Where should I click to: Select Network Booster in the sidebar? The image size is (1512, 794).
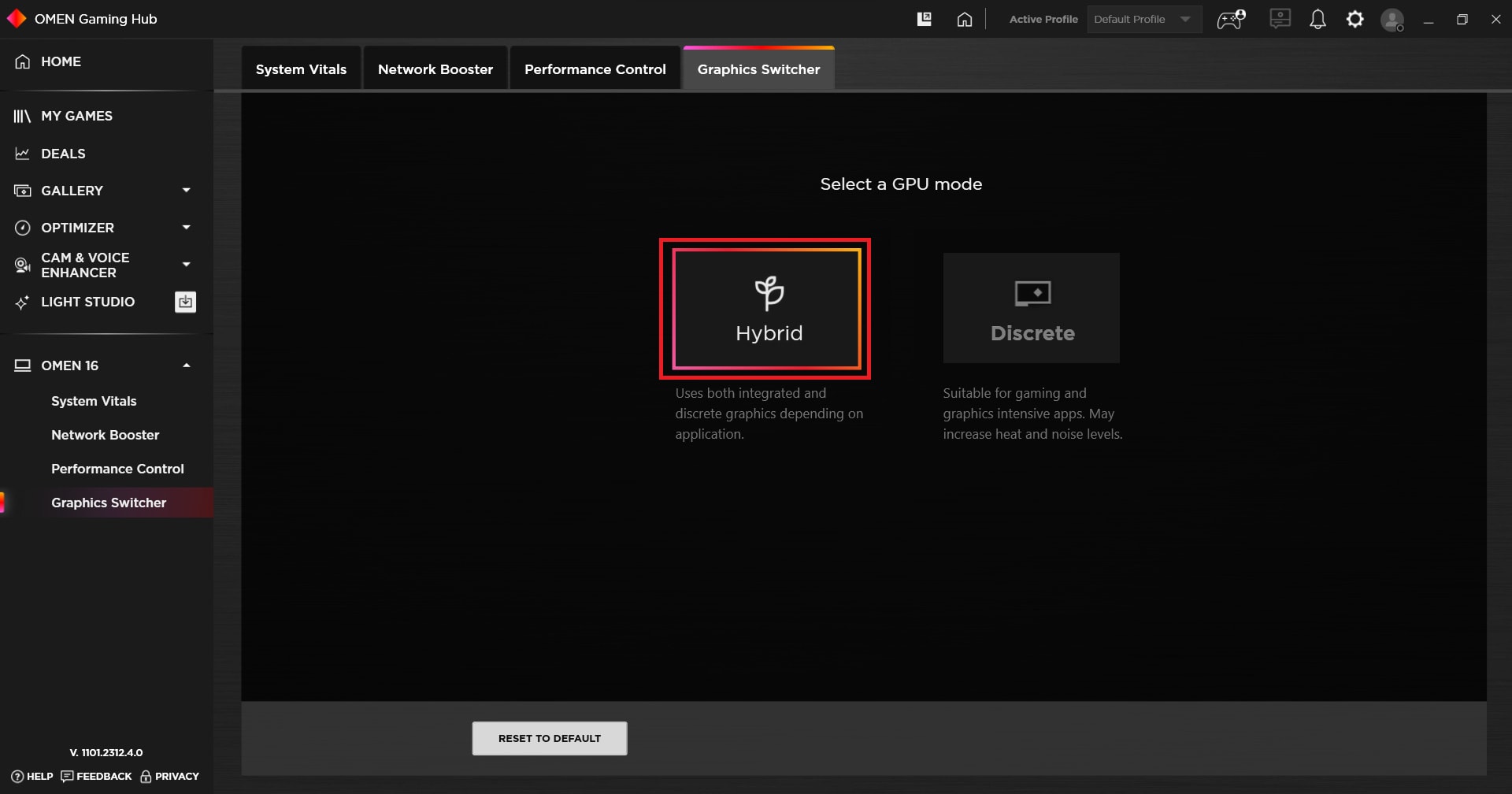click(x=105, y=435)
